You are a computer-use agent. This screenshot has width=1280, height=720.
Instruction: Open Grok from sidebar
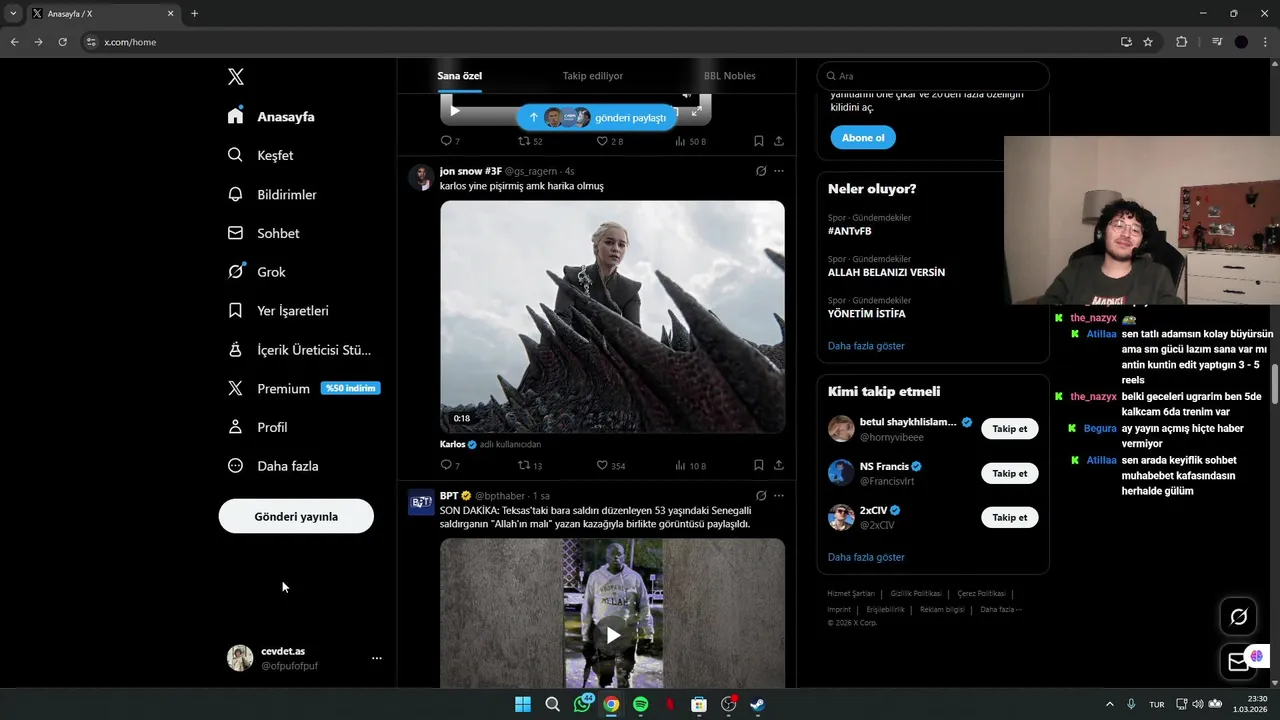(x=257, y=272)
